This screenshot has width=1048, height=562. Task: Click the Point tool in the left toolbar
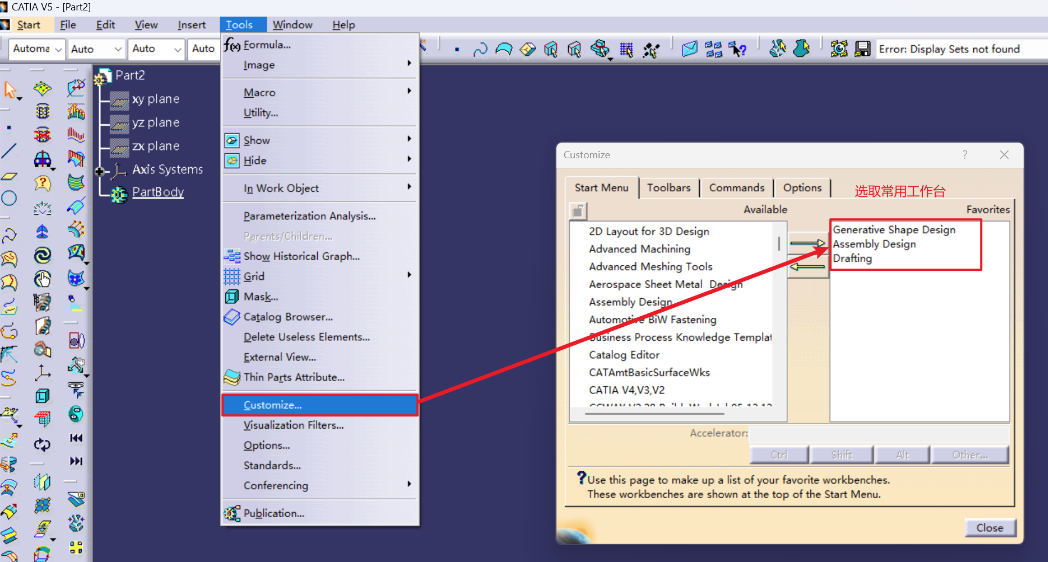(x=9, y=127)
